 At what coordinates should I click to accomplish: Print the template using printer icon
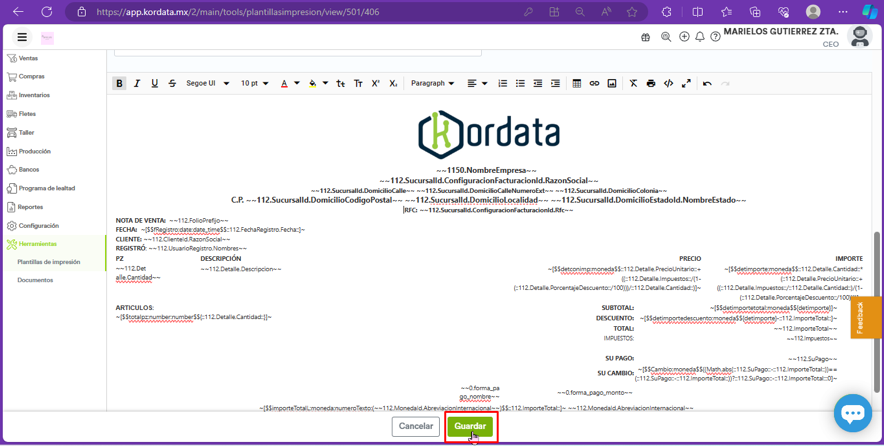click(651, 84)
